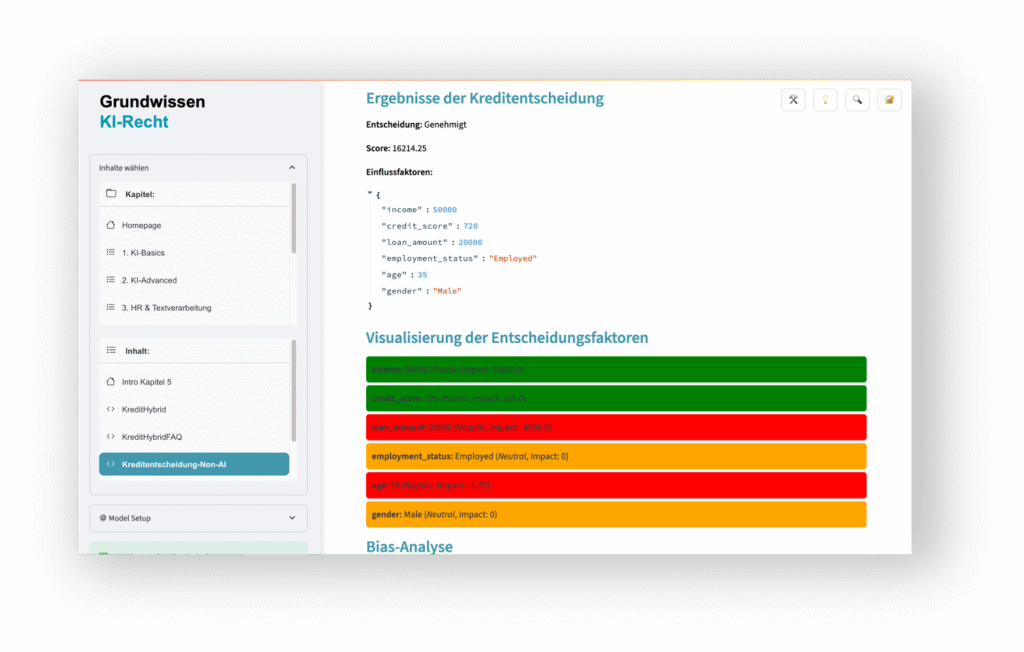Viewport: 1024px width, 652px height.
Task: Collapse the Inhalte wählen section
Action: 292,168
